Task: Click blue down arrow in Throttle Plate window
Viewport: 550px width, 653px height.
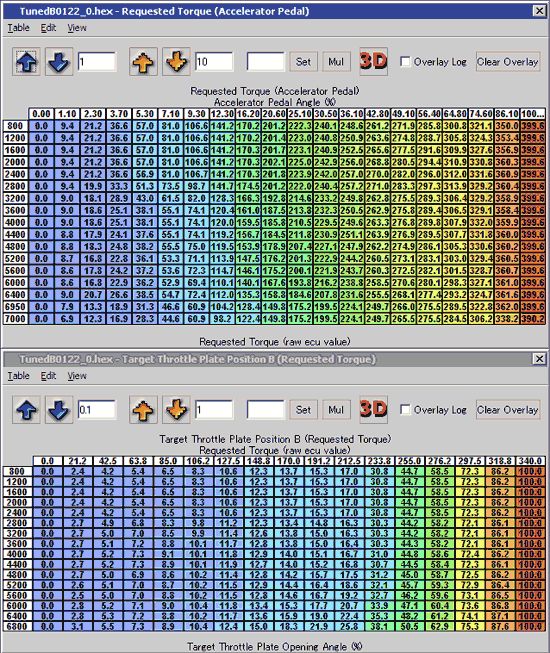Action: coord(59,410)
